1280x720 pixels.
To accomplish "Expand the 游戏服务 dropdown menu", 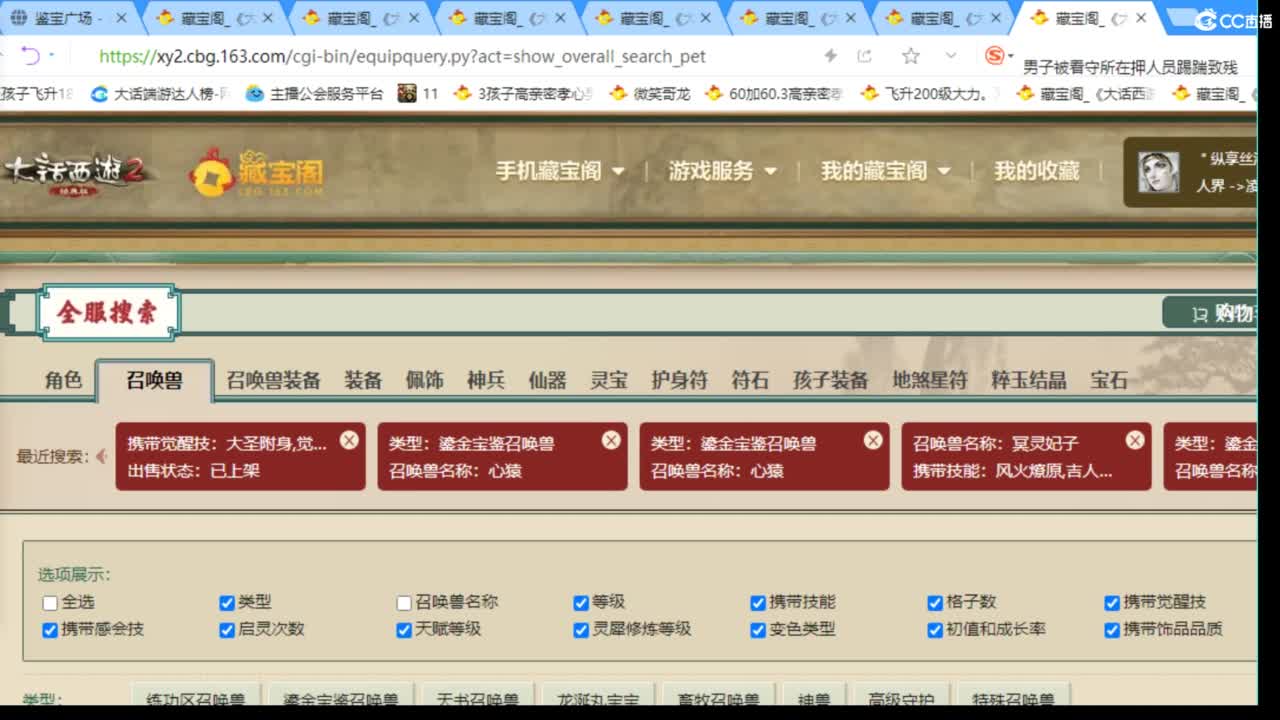I will tap(723, 171).
